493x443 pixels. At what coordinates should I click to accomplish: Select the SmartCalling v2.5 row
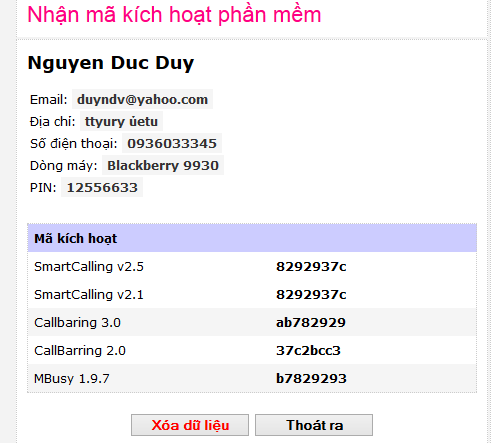[252, 266]
